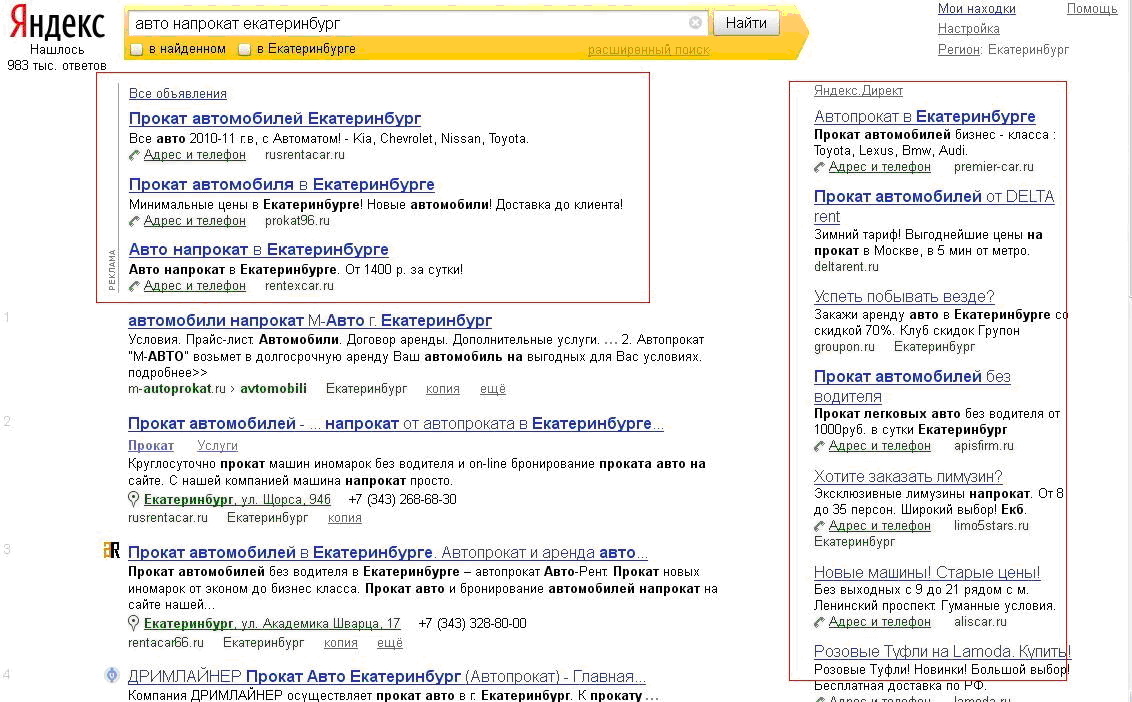Image resolution: width=1132 pixels, height=702 pixels.
Task: Open sidebar ad 'Розовые Туфли на Lamoda. Купить!'
Action: pos(942,651)
